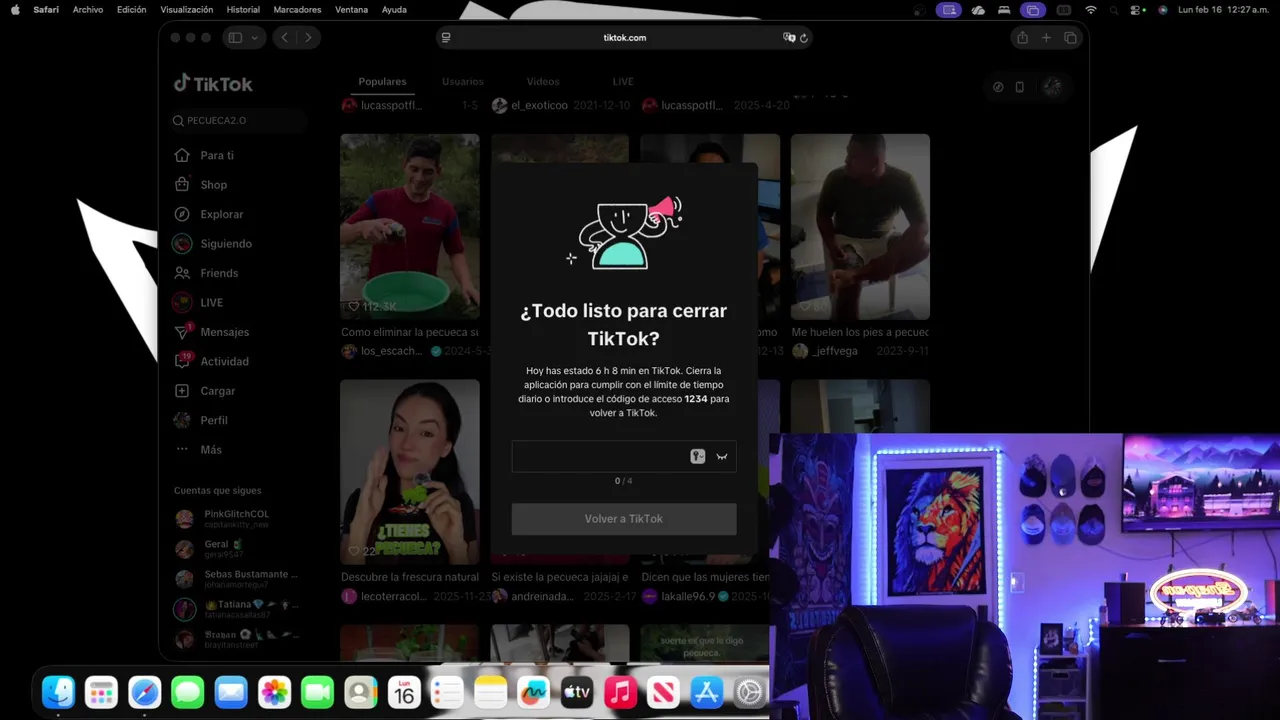
Task: Open Siri from menu bar
Action: coord(1163,9)
